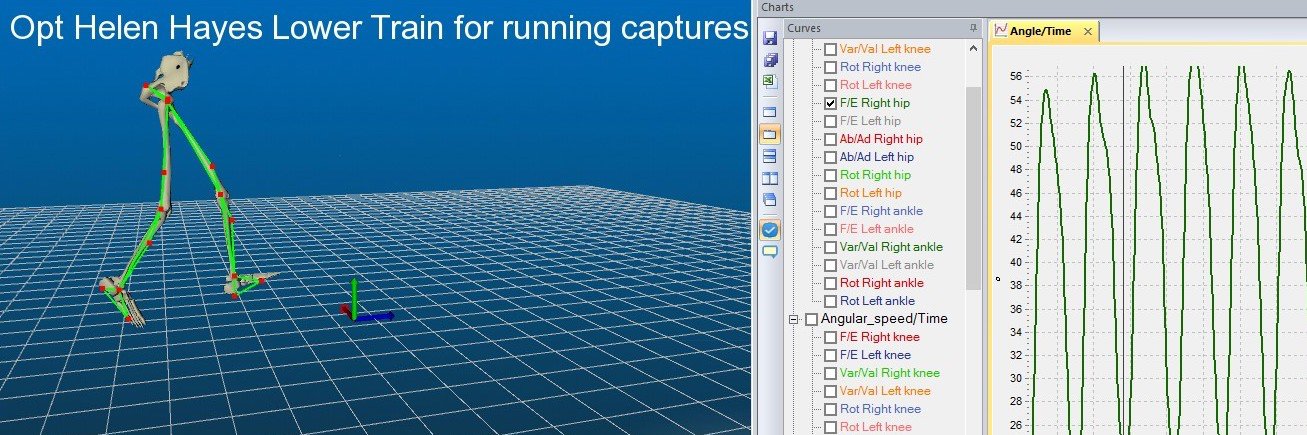Click the Charts panel title bar
Screen dimensions: 1307x435
tap(1032, 7)
